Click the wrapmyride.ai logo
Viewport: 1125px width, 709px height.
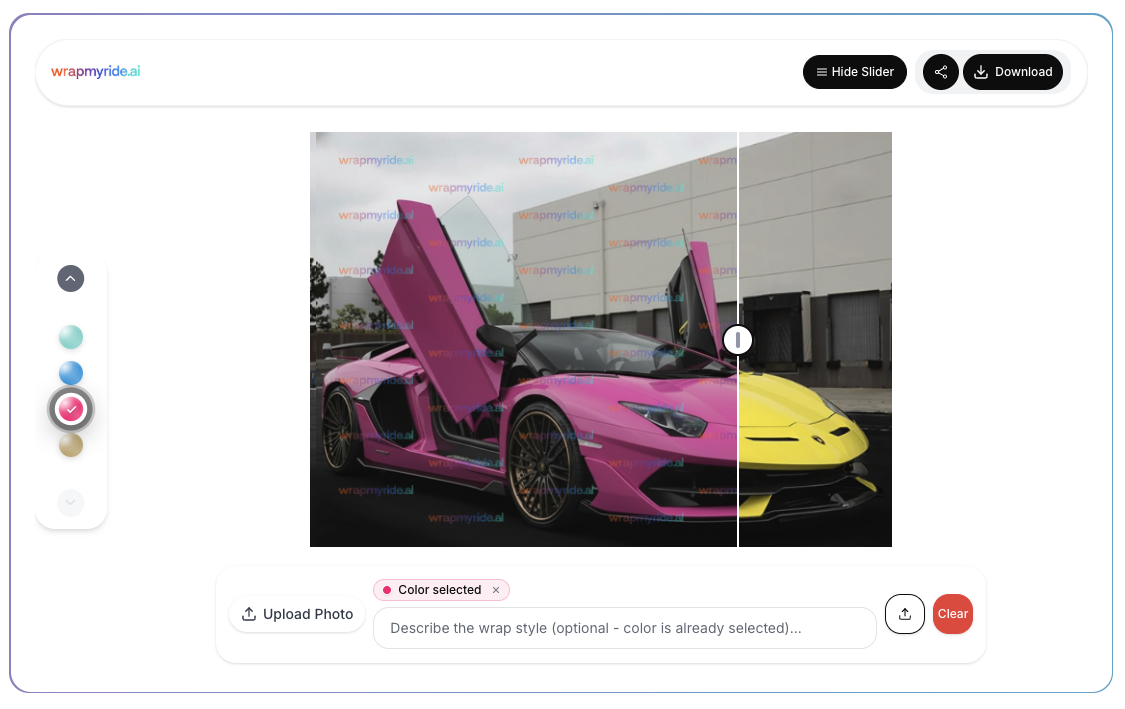(96, 72)
